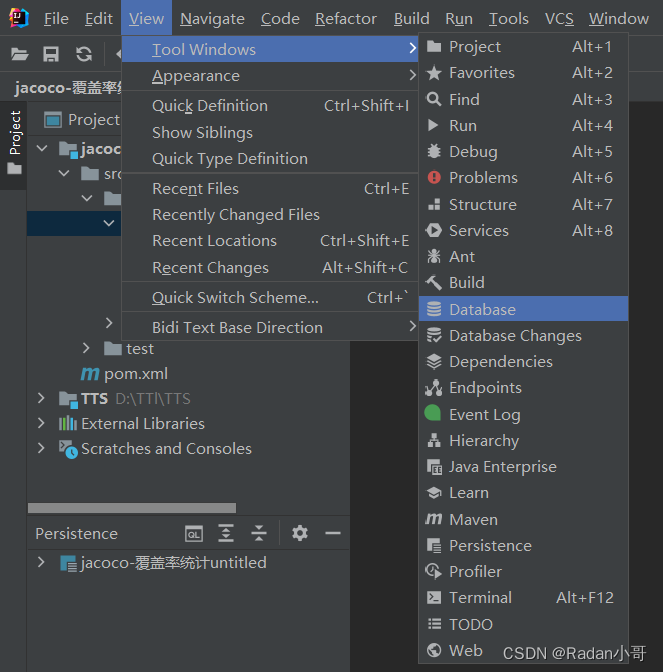The image size is (663, 672).
Task: Click the Run play triangle icon
Action: coord(433,125)
